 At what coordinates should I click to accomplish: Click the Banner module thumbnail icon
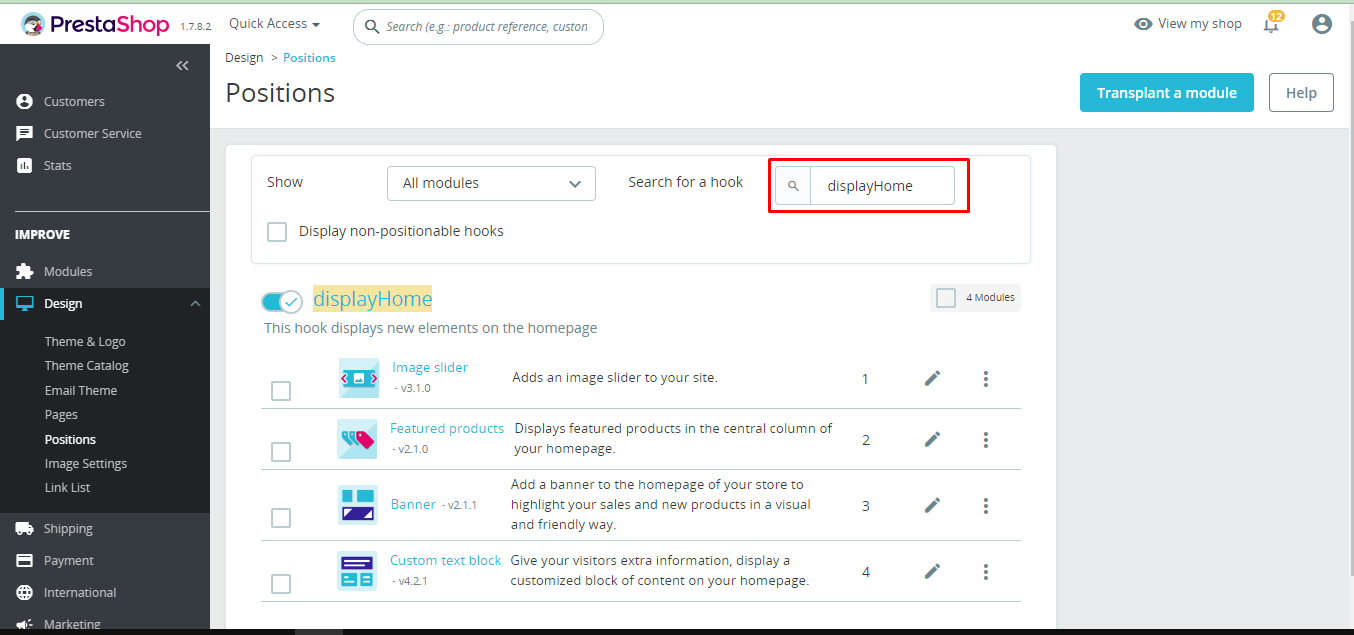click(357, 505)
